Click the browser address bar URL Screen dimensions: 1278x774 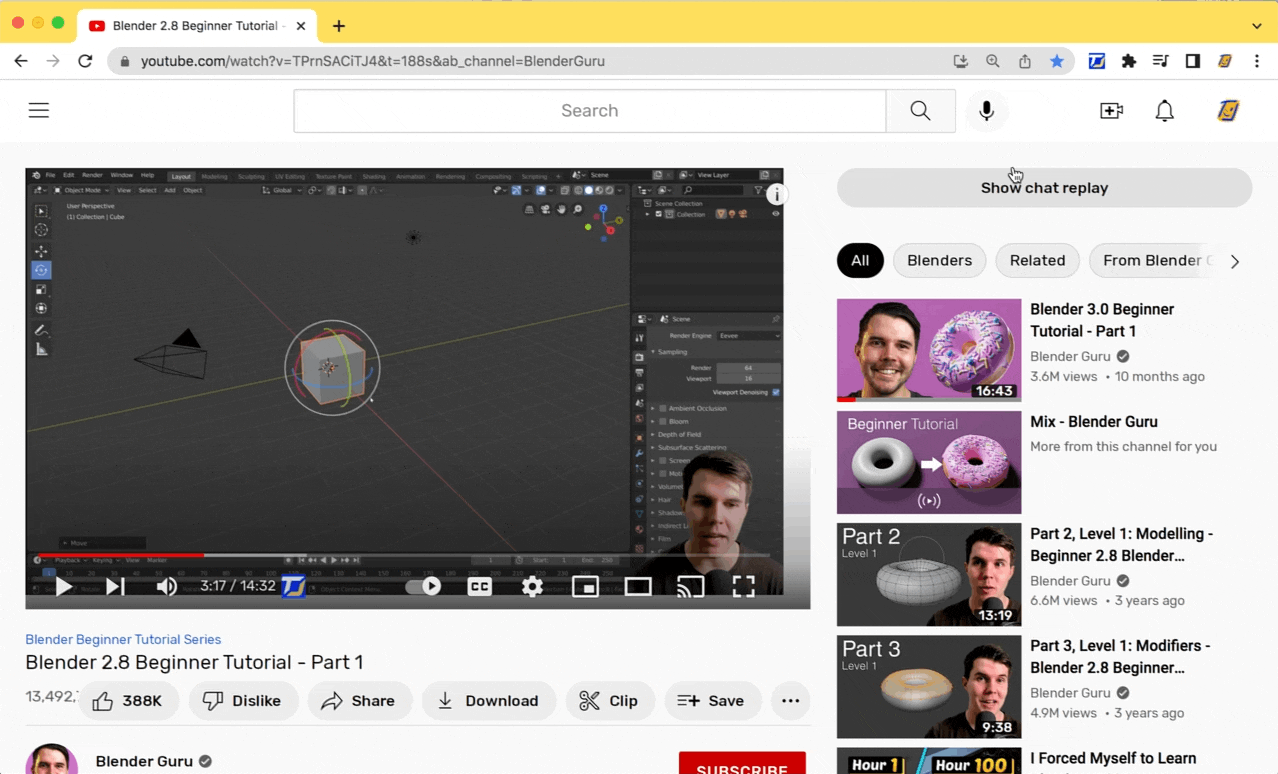coord(372,61)
